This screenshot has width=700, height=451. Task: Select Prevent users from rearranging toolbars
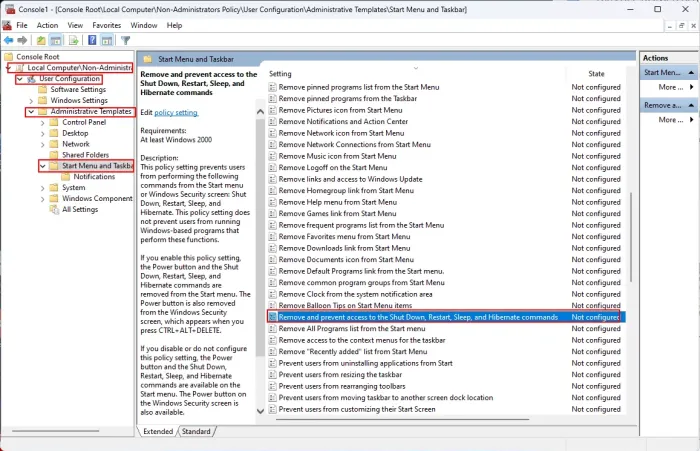pyautogui.click(x=342, y=386)
